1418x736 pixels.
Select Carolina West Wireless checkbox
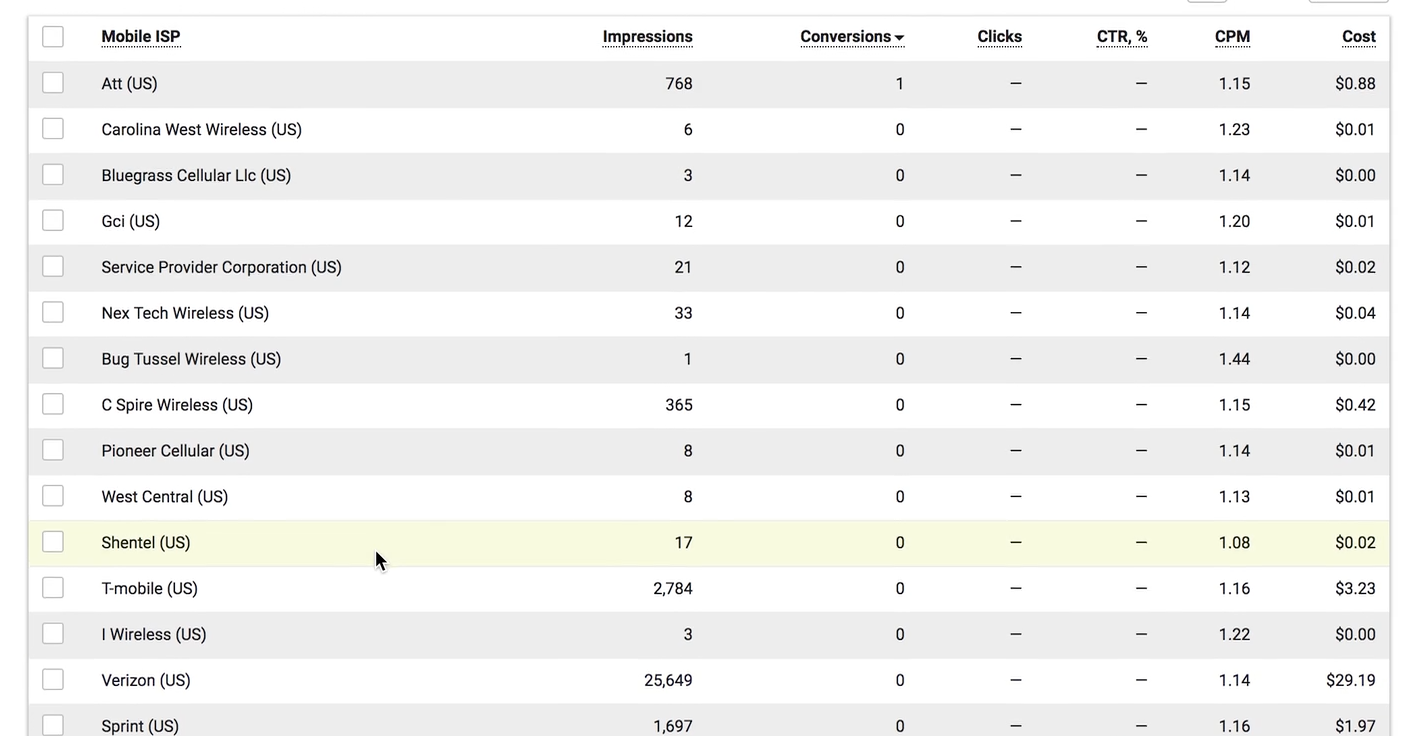(x=53, y=129)
